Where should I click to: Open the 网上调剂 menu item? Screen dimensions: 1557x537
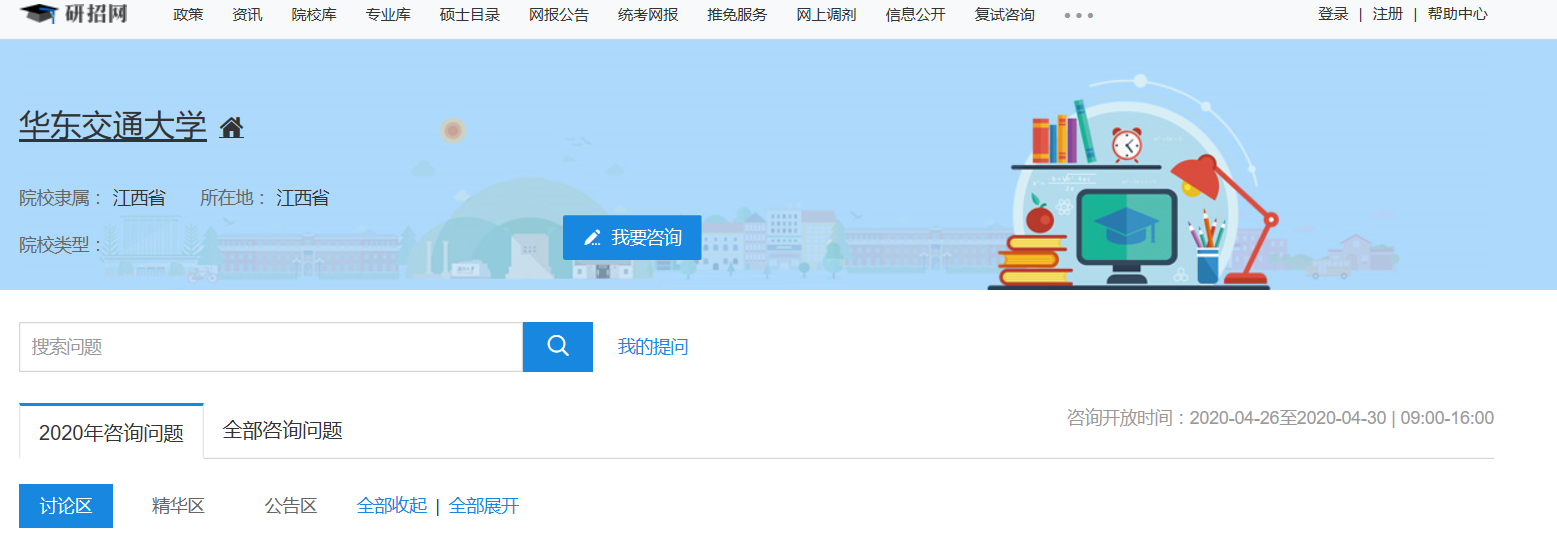(826, 15)
